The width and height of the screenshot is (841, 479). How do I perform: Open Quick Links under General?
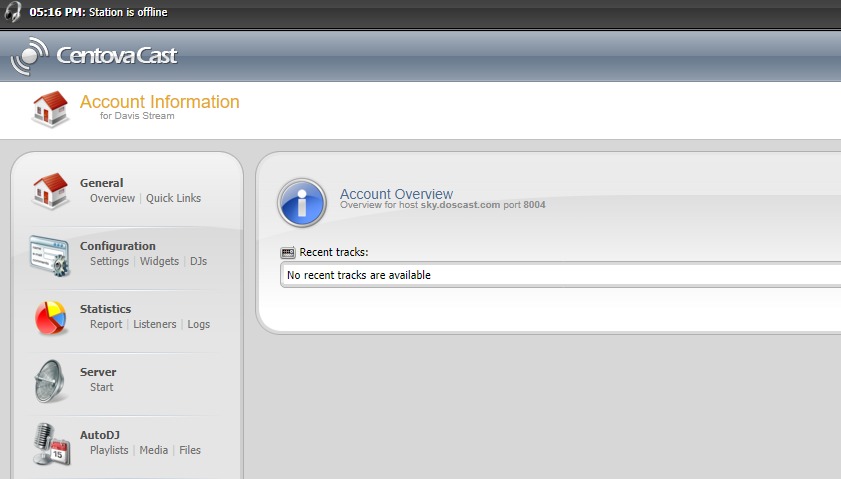(173, 198)
